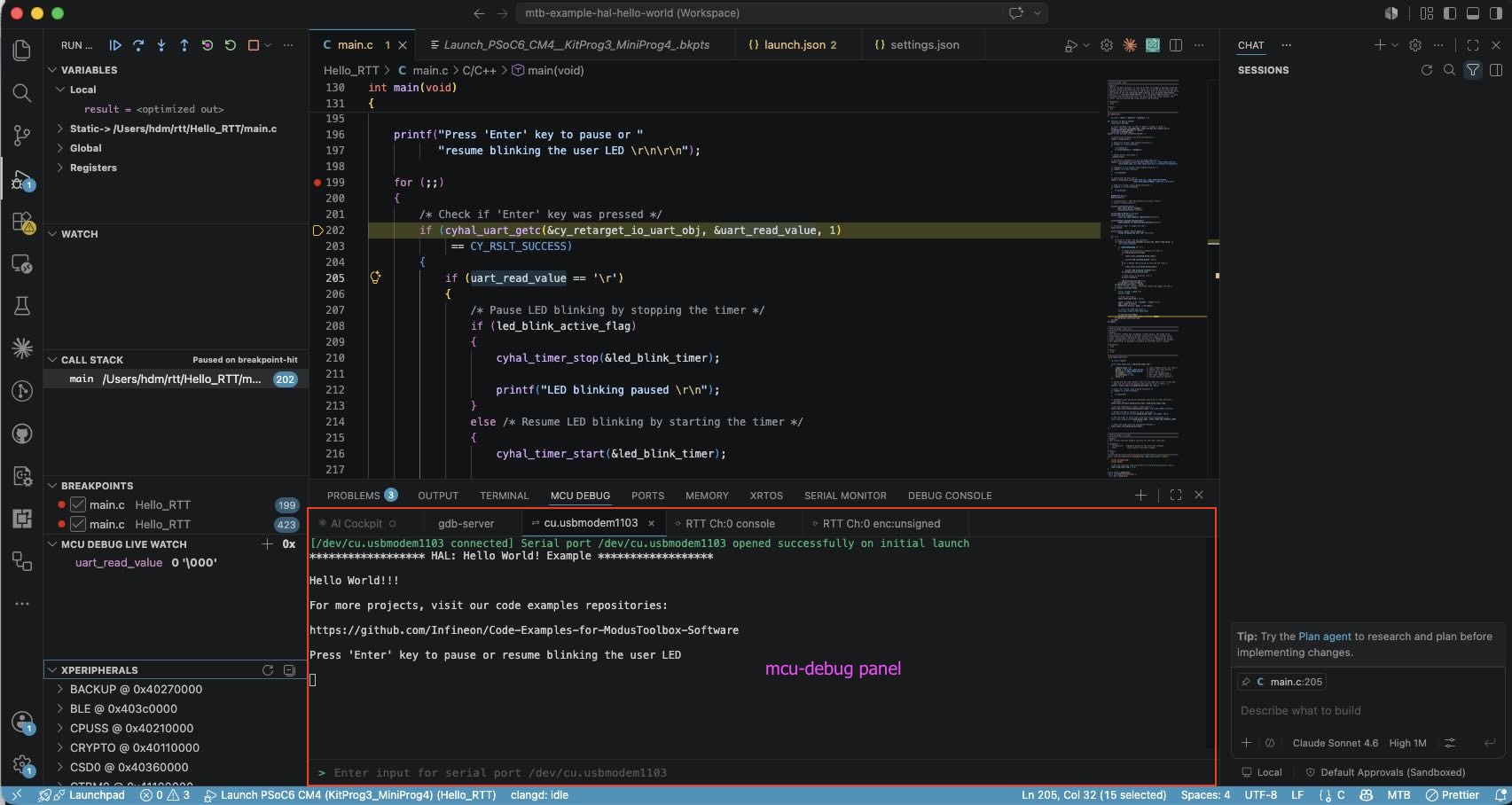Screen dimensions: 1512x805
Task: Click Default Approvals (Sandboxed) button
Action: pyautogui.click(x=1385, y=773)
